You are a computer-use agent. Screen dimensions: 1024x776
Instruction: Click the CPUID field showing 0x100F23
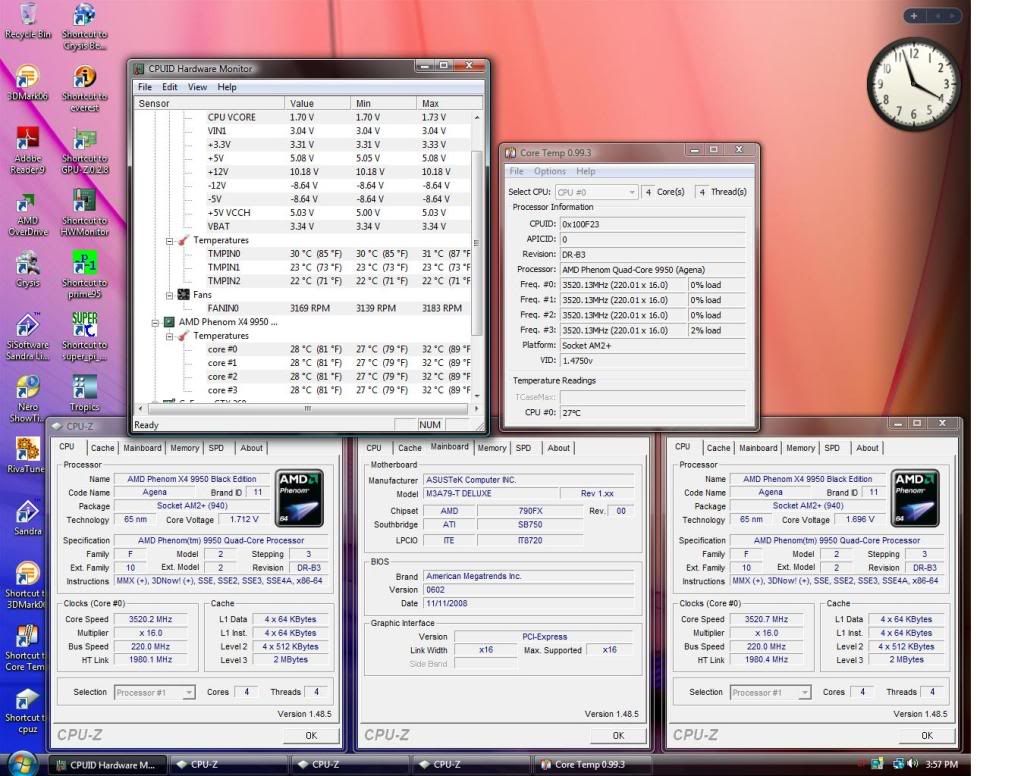click(652, 224)
